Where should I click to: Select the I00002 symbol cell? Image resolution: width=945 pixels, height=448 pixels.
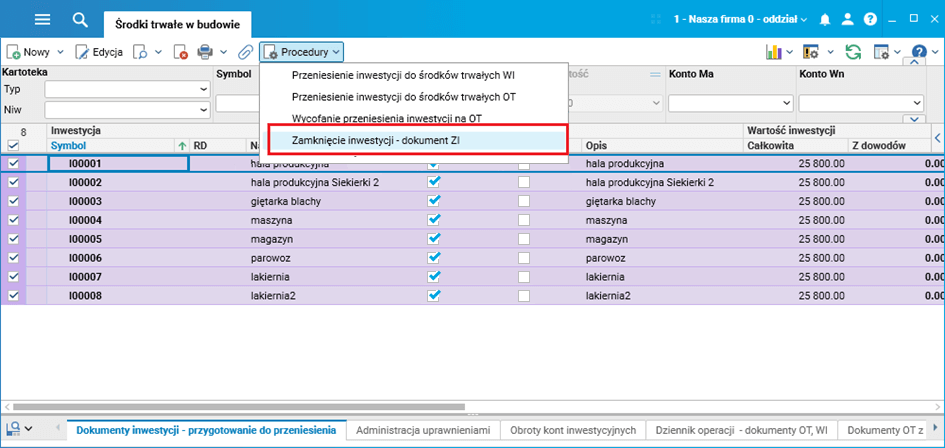118,183
